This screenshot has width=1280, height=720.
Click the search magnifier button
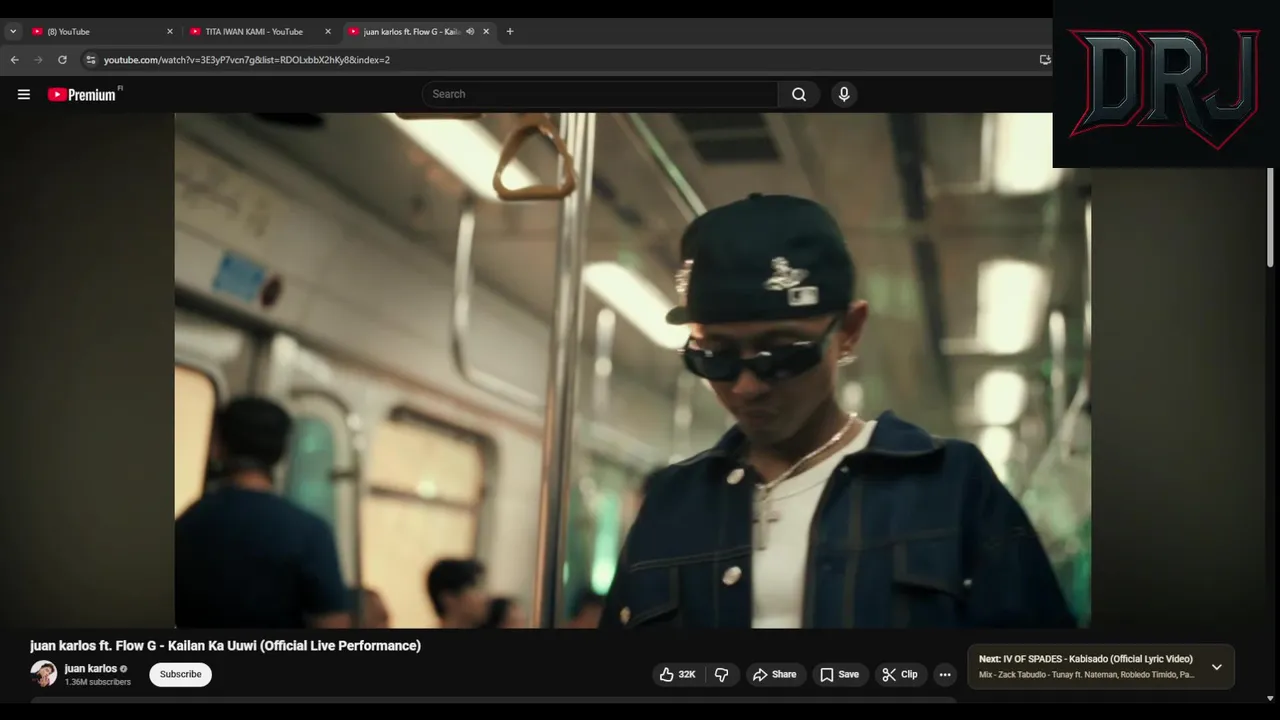(799, 94)
